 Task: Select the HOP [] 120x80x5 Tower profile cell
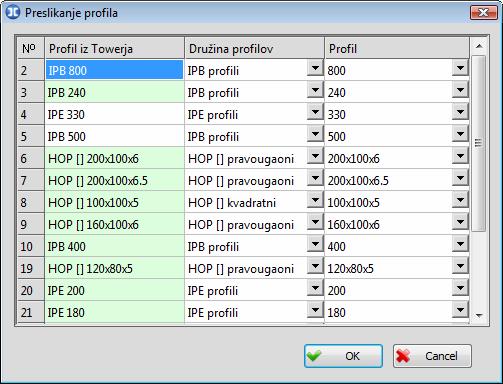[x=114, y=268]
